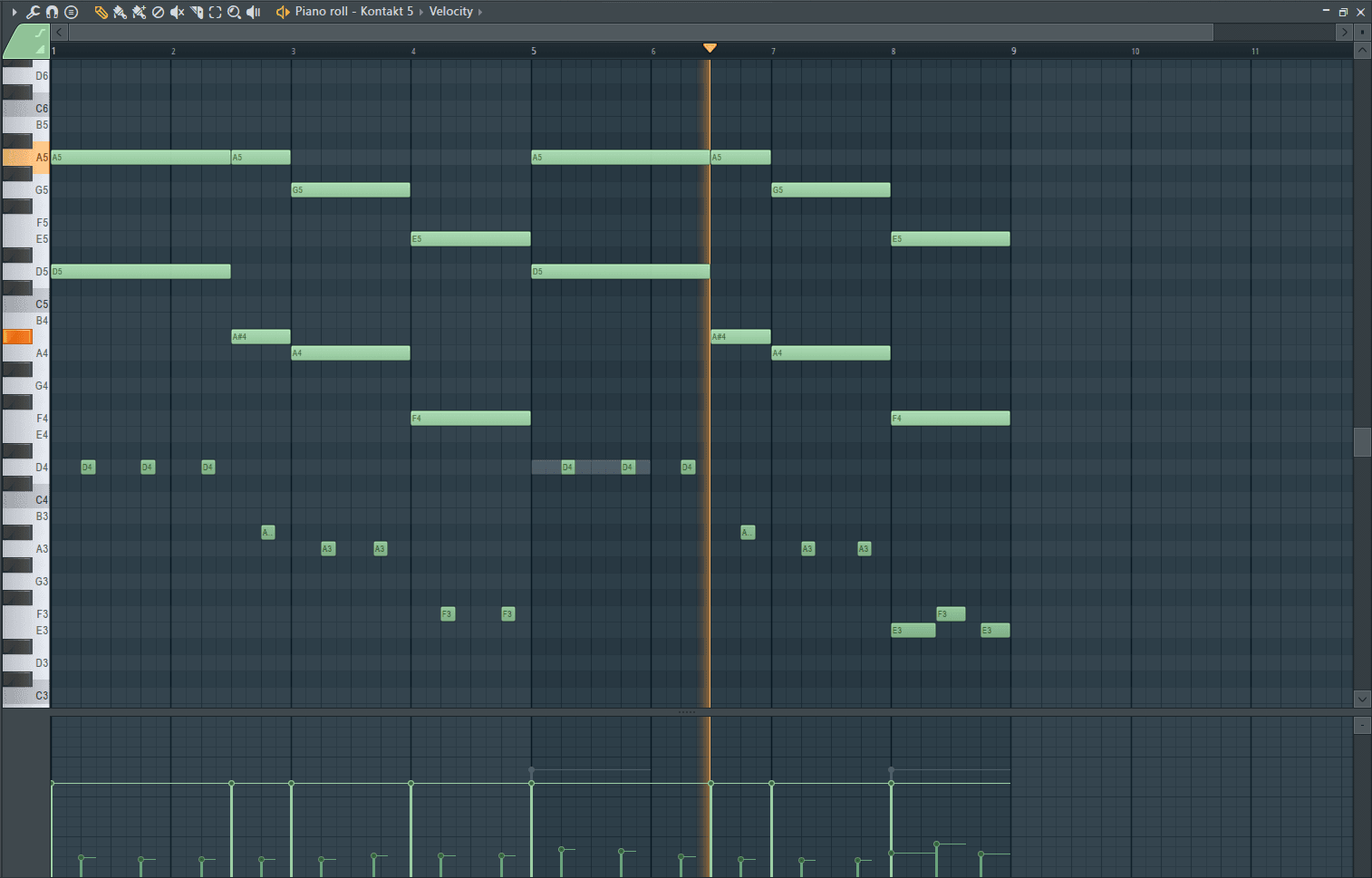The height and width of the screenshot is (878, 1372).
Task: Select the Mute tool
Action: [177, 12]
